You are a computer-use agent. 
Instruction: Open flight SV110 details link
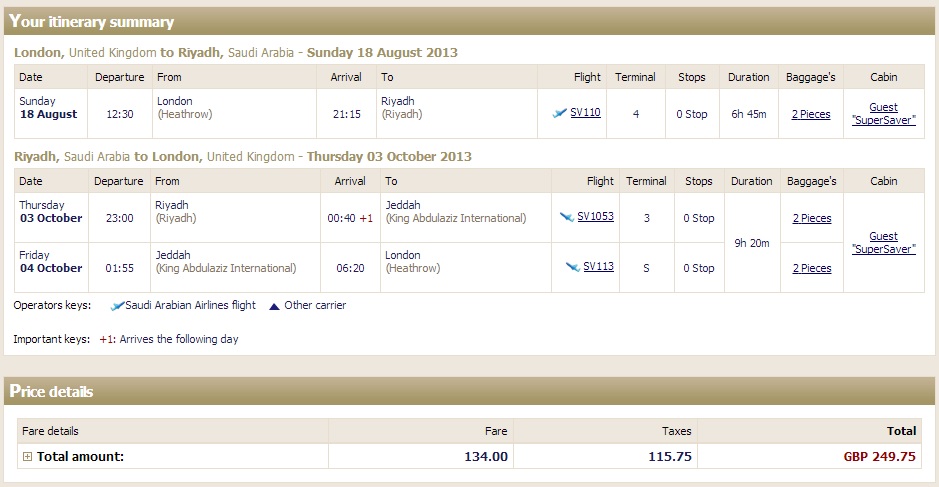[585, 112]
